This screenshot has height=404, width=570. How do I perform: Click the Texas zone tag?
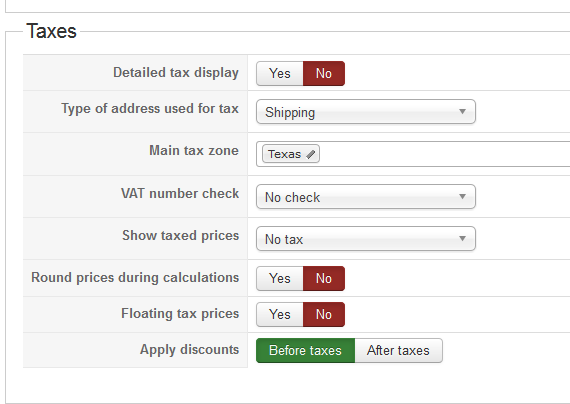[x=285, y=154]
